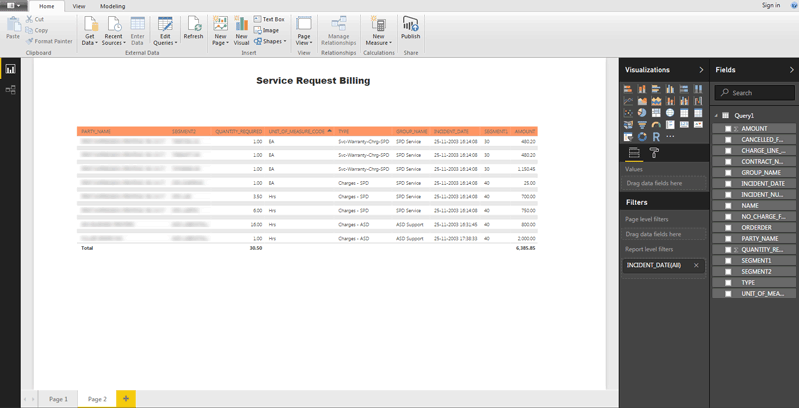Check the AMOUNT field checkbox
Viewport: 799px width, 408px height.
728,129
